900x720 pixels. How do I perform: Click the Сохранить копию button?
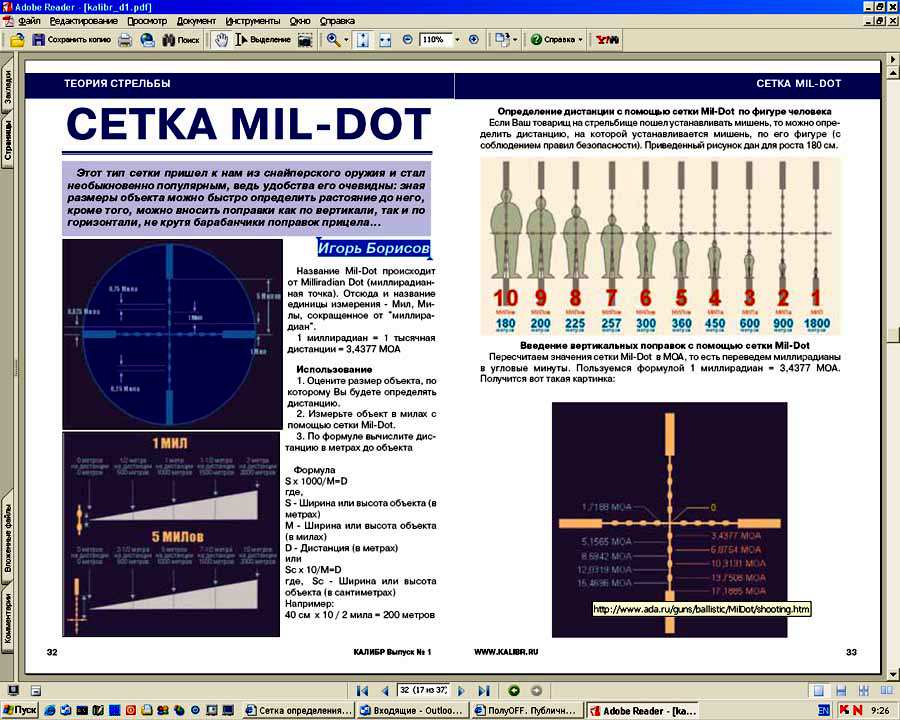click(69, 40)
